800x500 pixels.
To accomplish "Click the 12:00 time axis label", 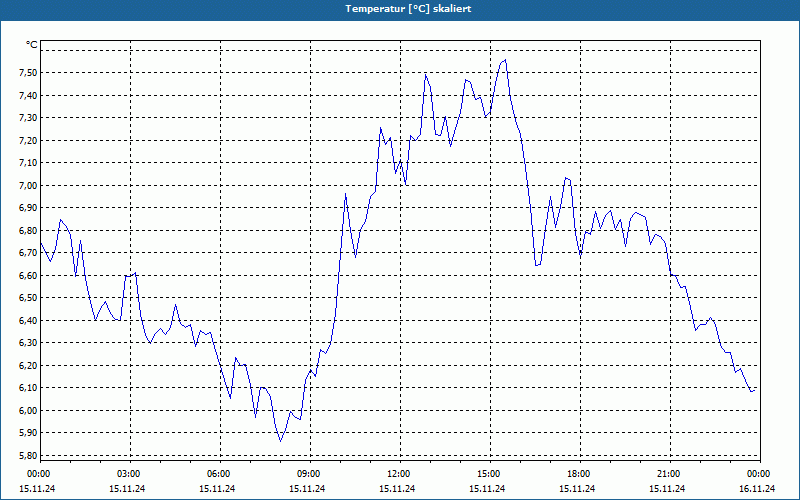I will tap(398, 474).
